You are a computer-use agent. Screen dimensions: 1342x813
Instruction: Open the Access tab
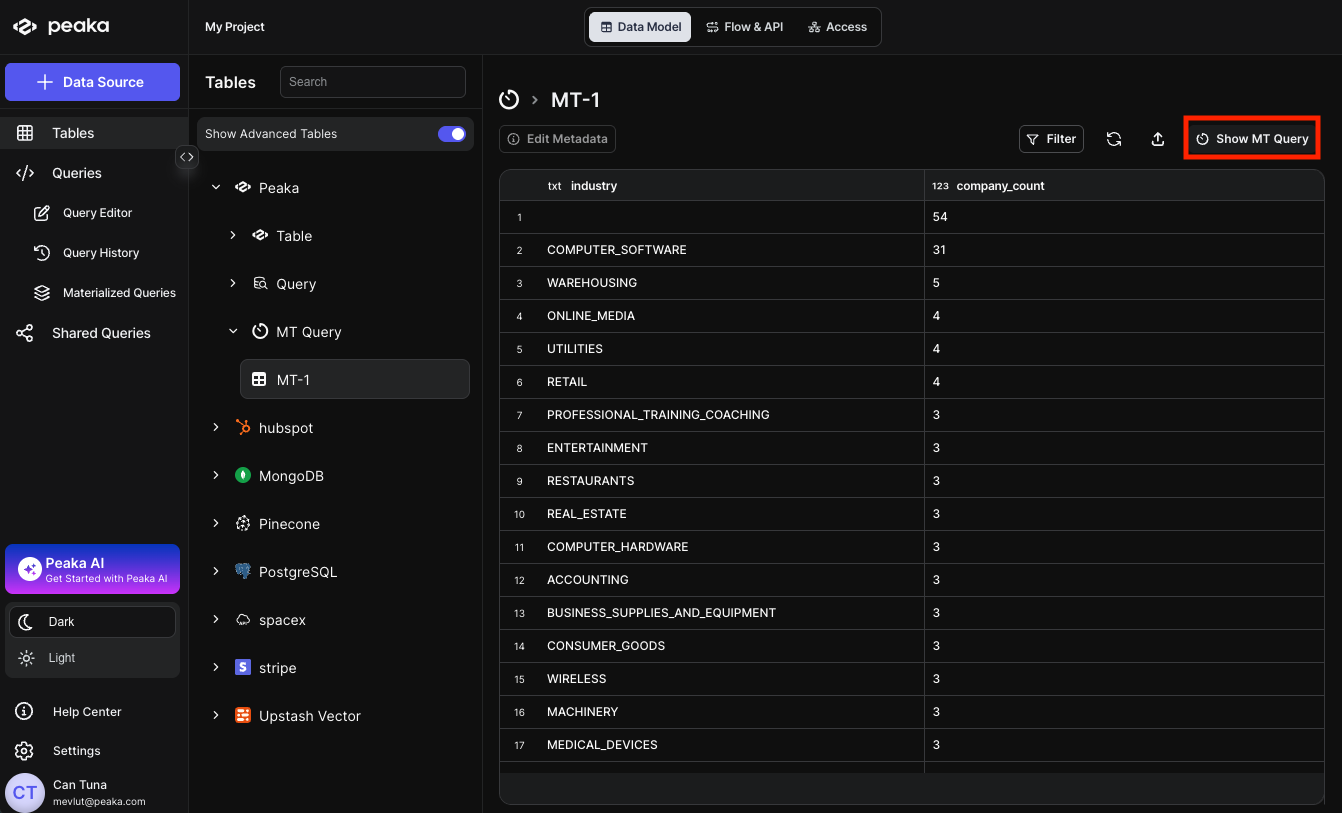pyautogui.click(x=837, y=27)
